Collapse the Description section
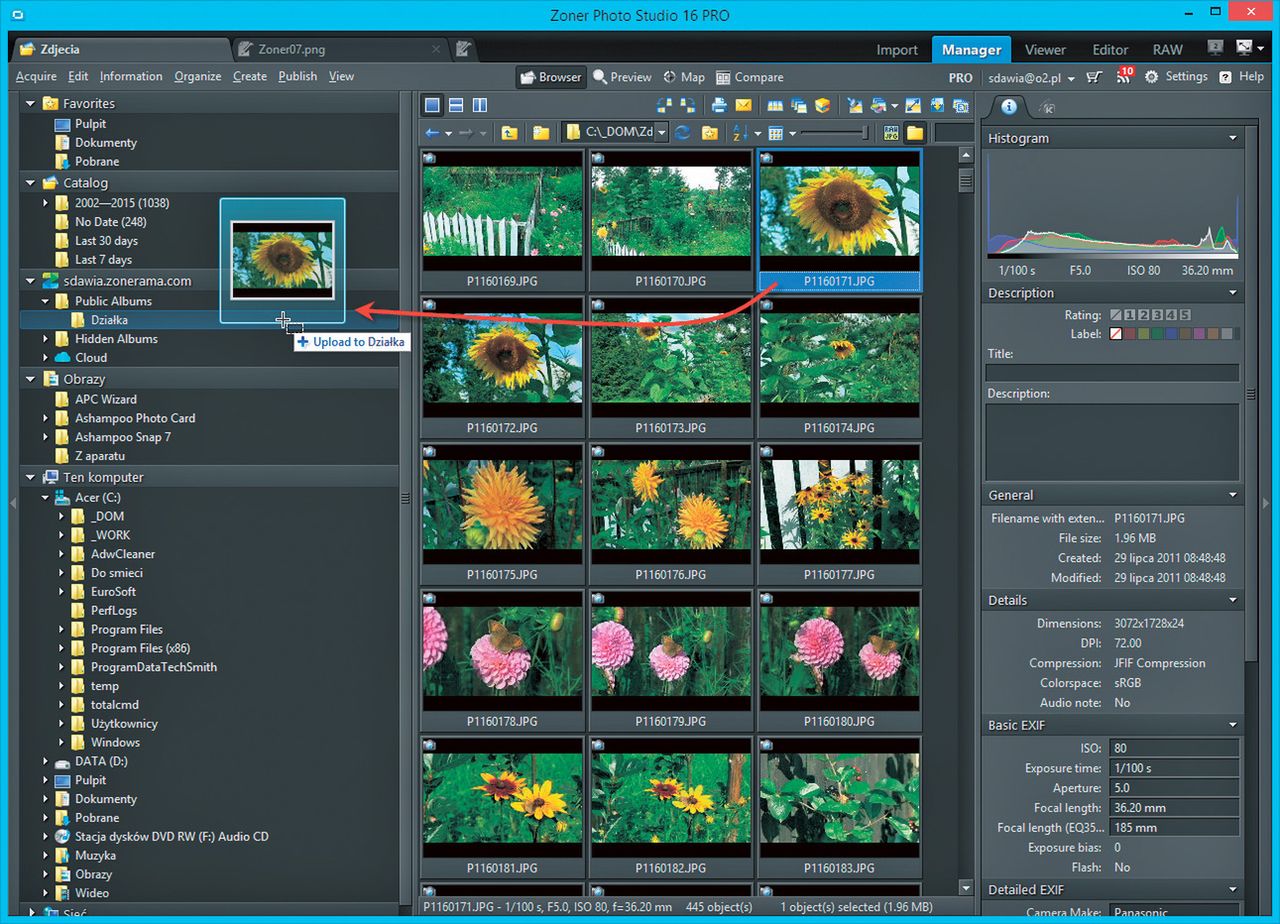Image resolution: width=1280 pixels, height=924 pixels. (x=1233, y=293)
